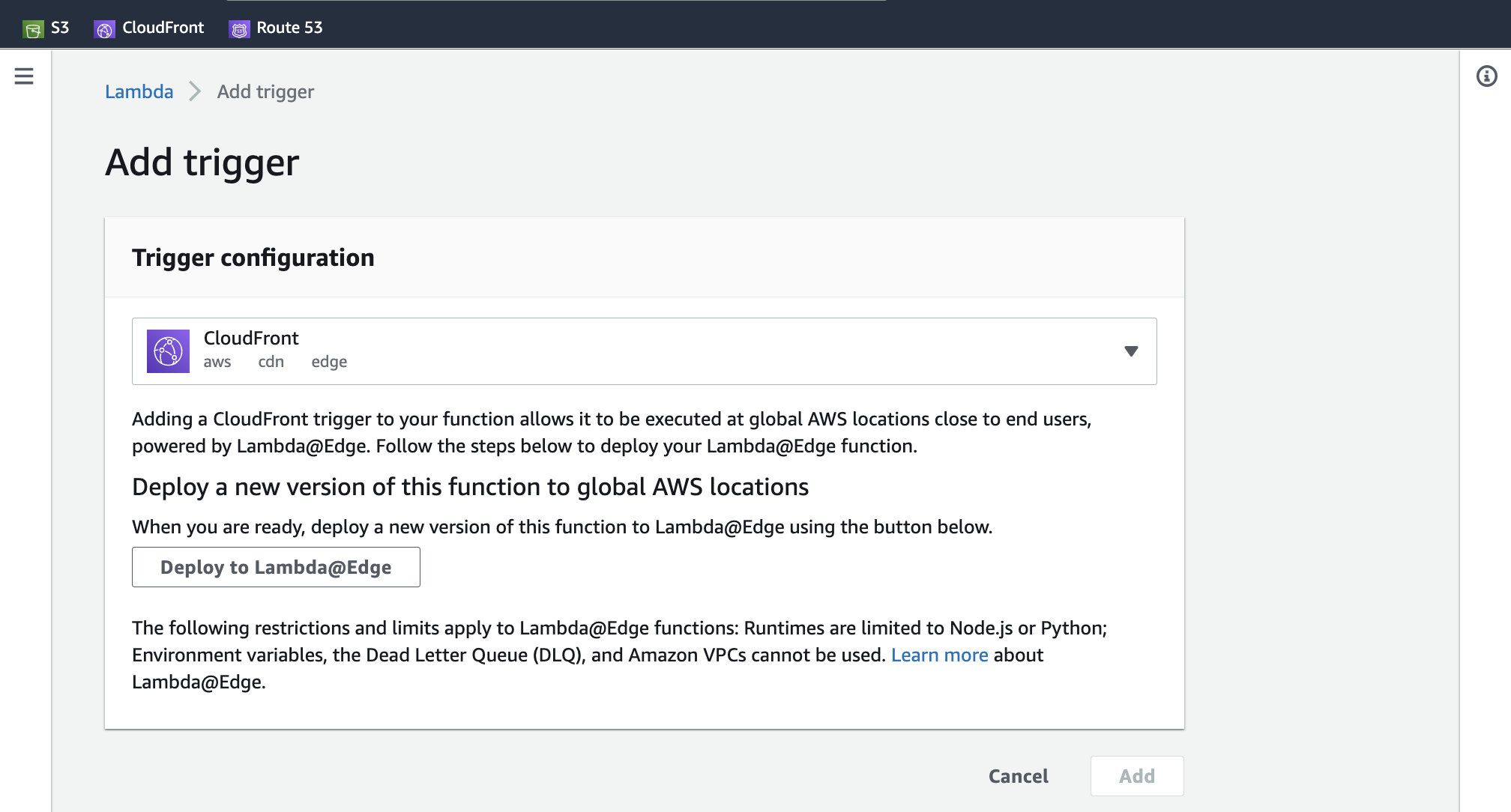Go to CloudFront service shortcut label
Viewport: 1511px width, 812px height.
pos(163,28)
